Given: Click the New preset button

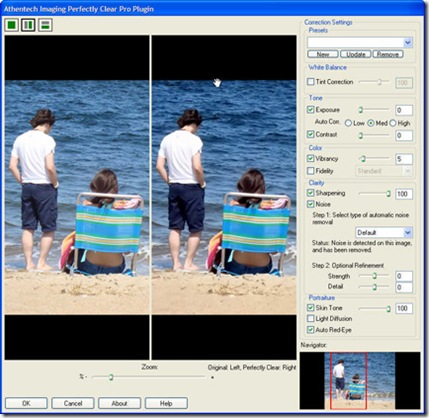Looking at the screenshot, I should [x=323, y=54].
